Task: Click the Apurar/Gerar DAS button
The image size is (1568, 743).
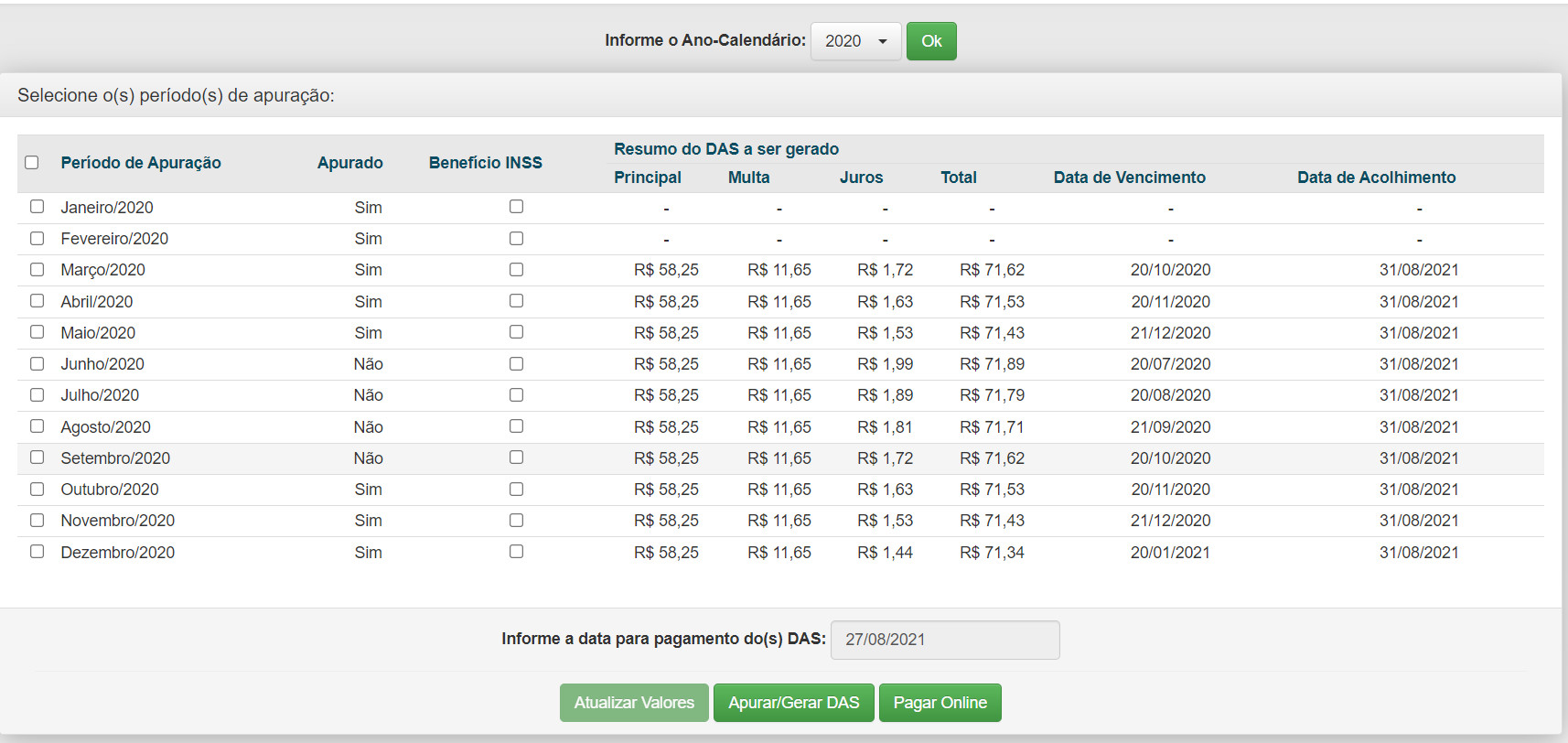Action: (793, 703)
